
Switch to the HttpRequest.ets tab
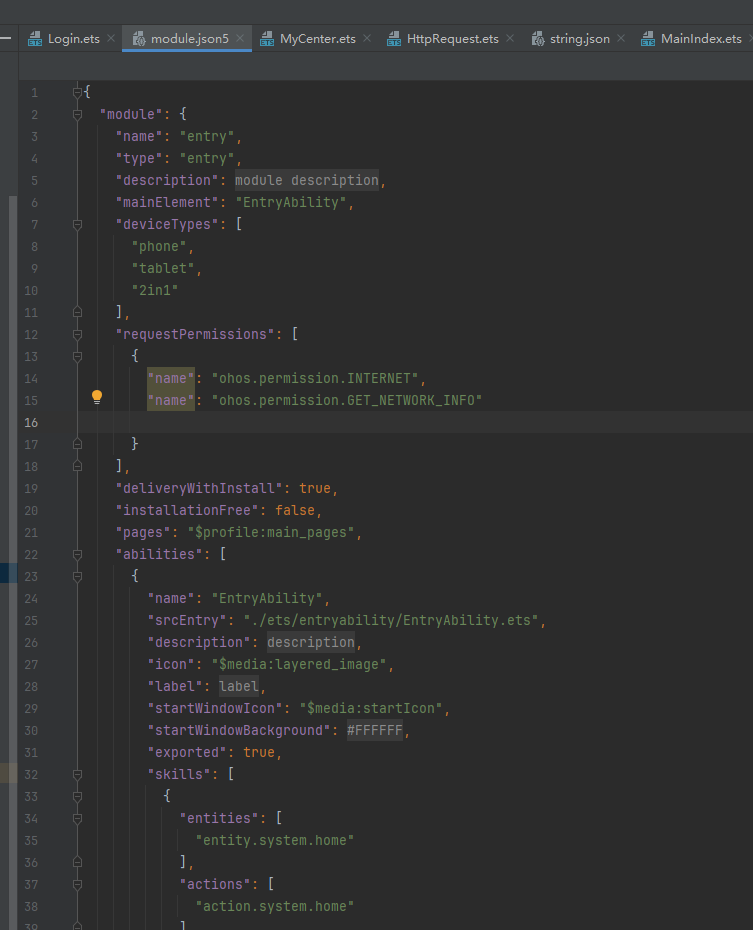point(452,39)
